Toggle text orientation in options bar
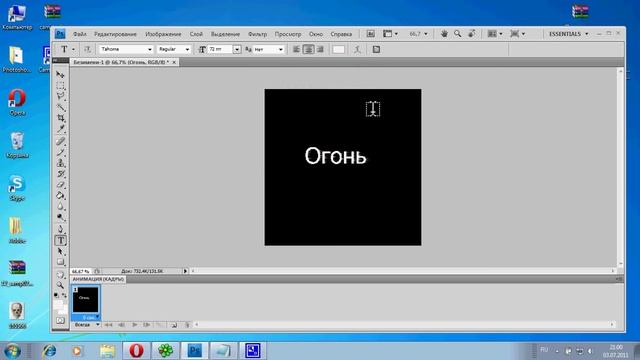 (x=87, y=49)
